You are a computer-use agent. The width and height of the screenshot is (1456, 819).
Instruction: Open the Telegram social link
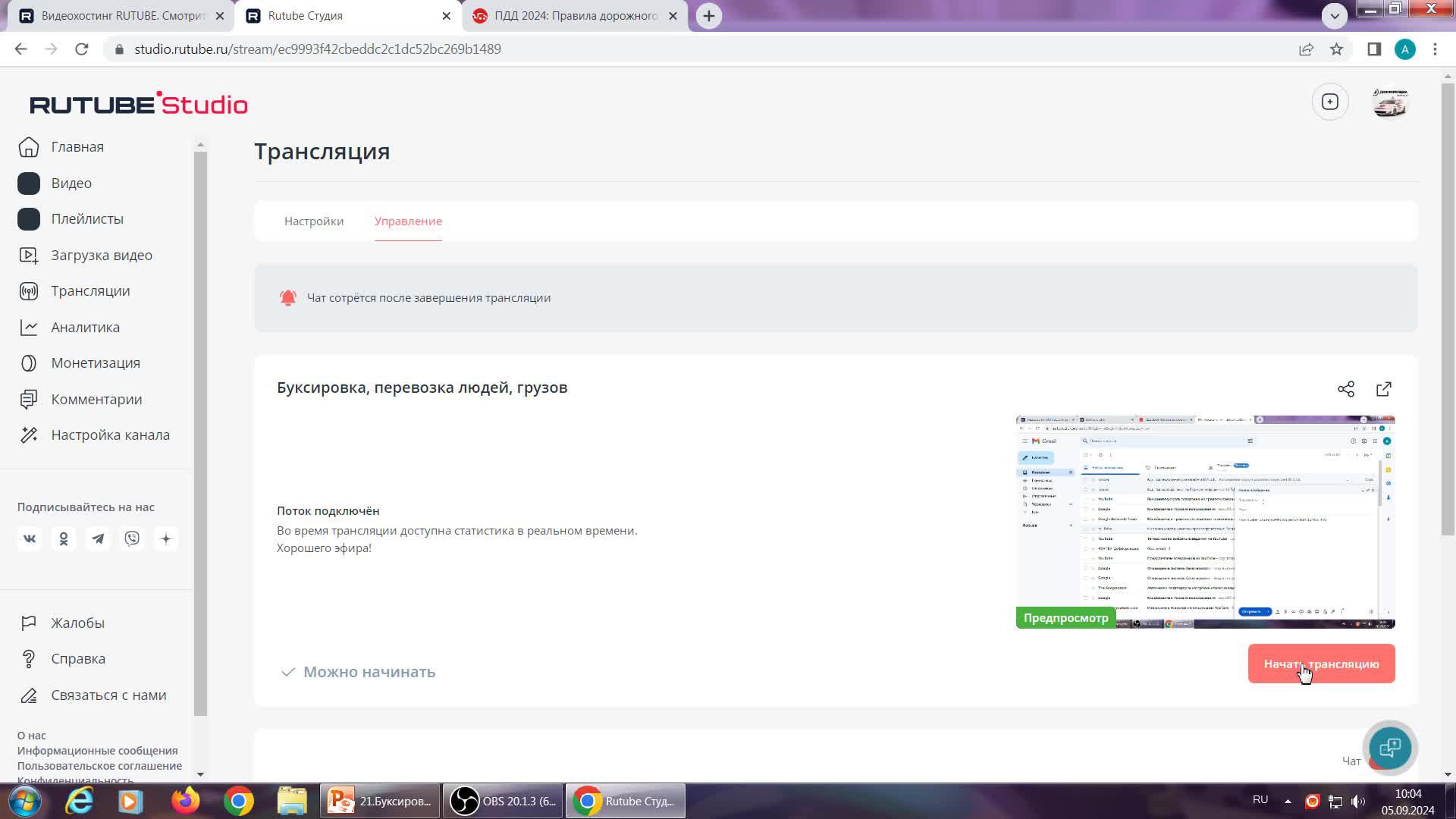click(x=98, y=539)
